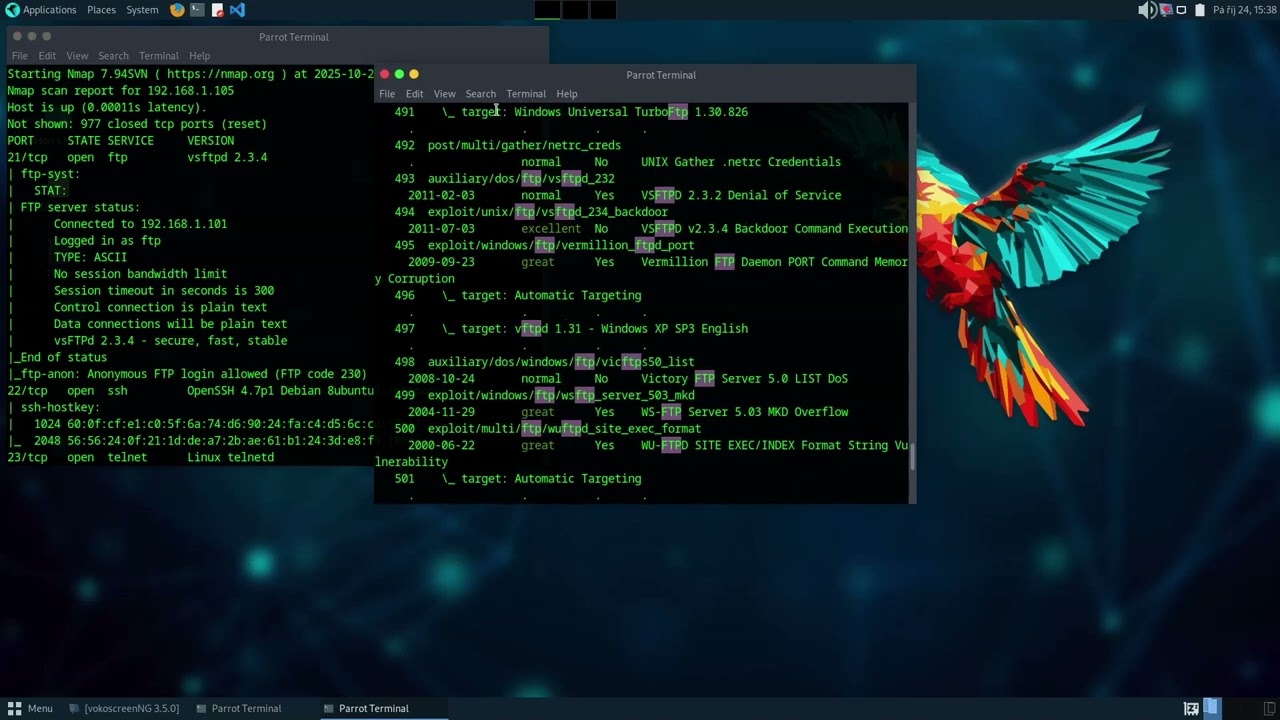
Task: Open File menu in background Nmap terminal
Action: [x=20, y=56]
